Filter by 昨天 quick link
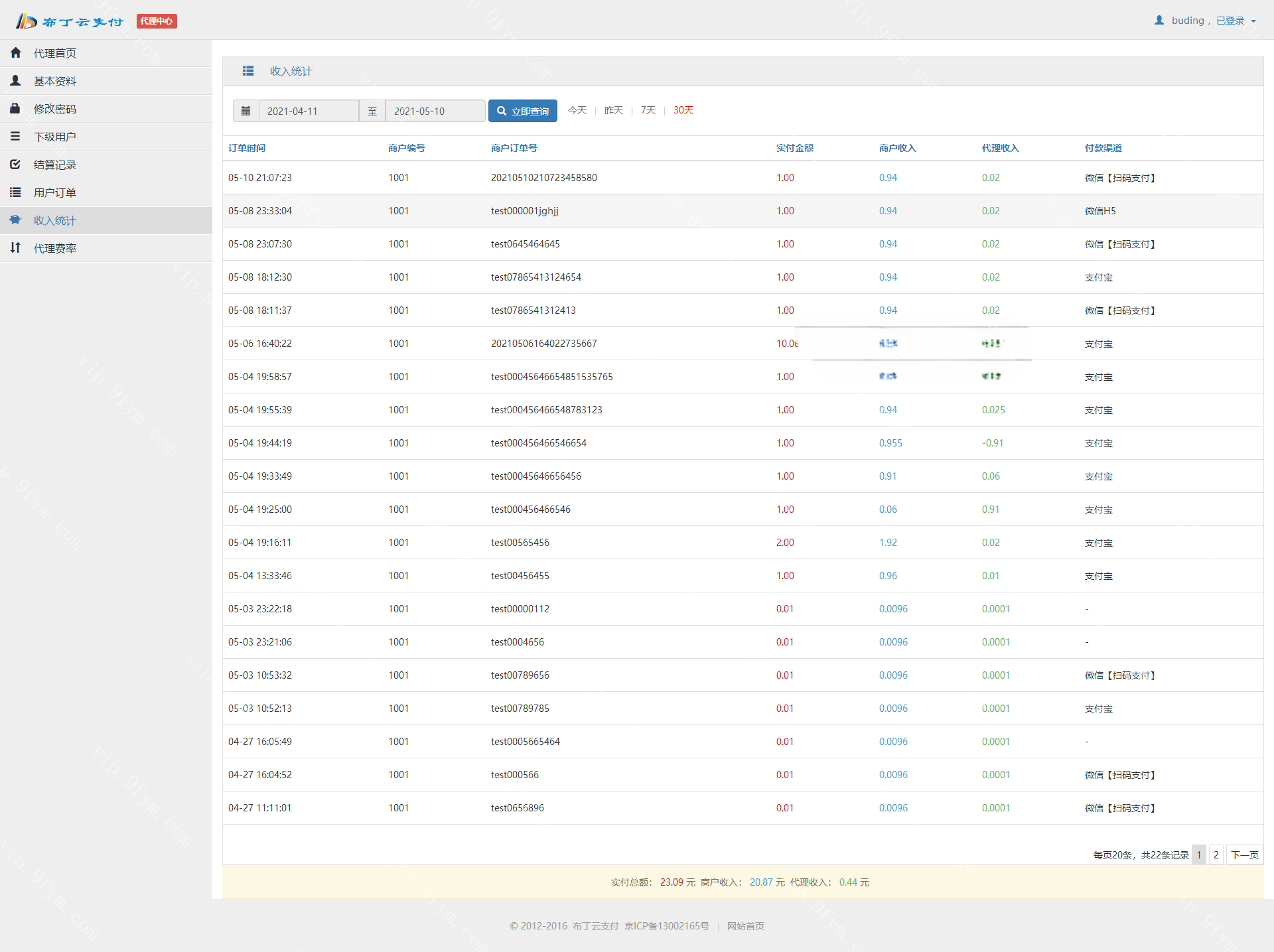The image size is (1274, 952). [x=614, y=110]
